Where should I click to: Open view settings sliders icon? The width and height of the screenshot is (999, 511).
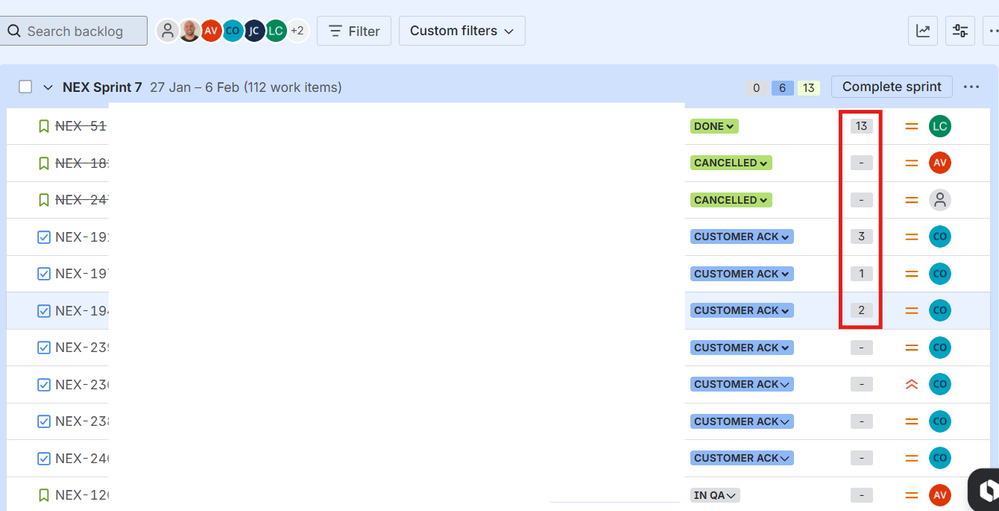coord(959,31)
